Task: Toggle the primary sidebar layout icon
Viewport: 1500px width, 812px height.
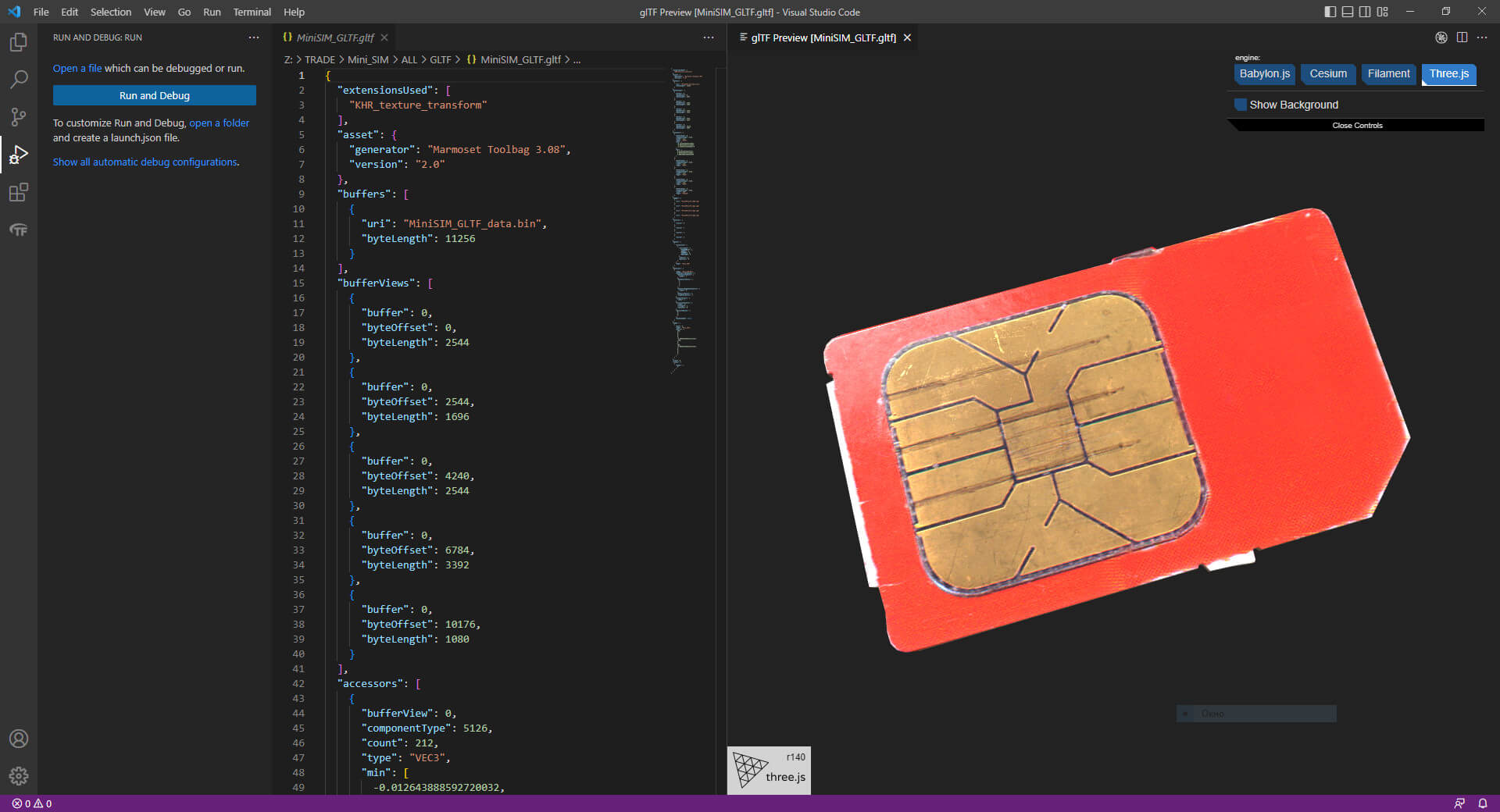Action: pos(1330,12)
